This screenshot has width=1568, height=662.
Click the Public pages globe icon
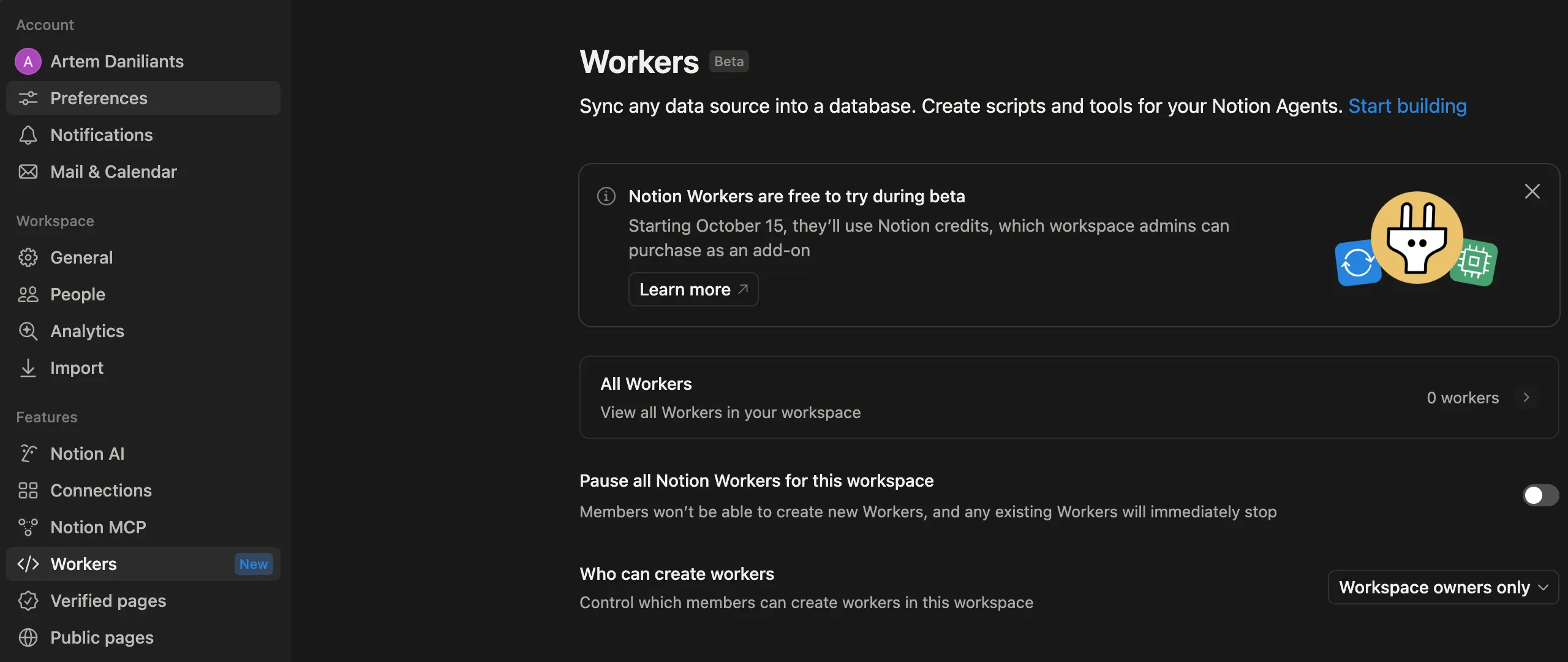pos(28,637)
